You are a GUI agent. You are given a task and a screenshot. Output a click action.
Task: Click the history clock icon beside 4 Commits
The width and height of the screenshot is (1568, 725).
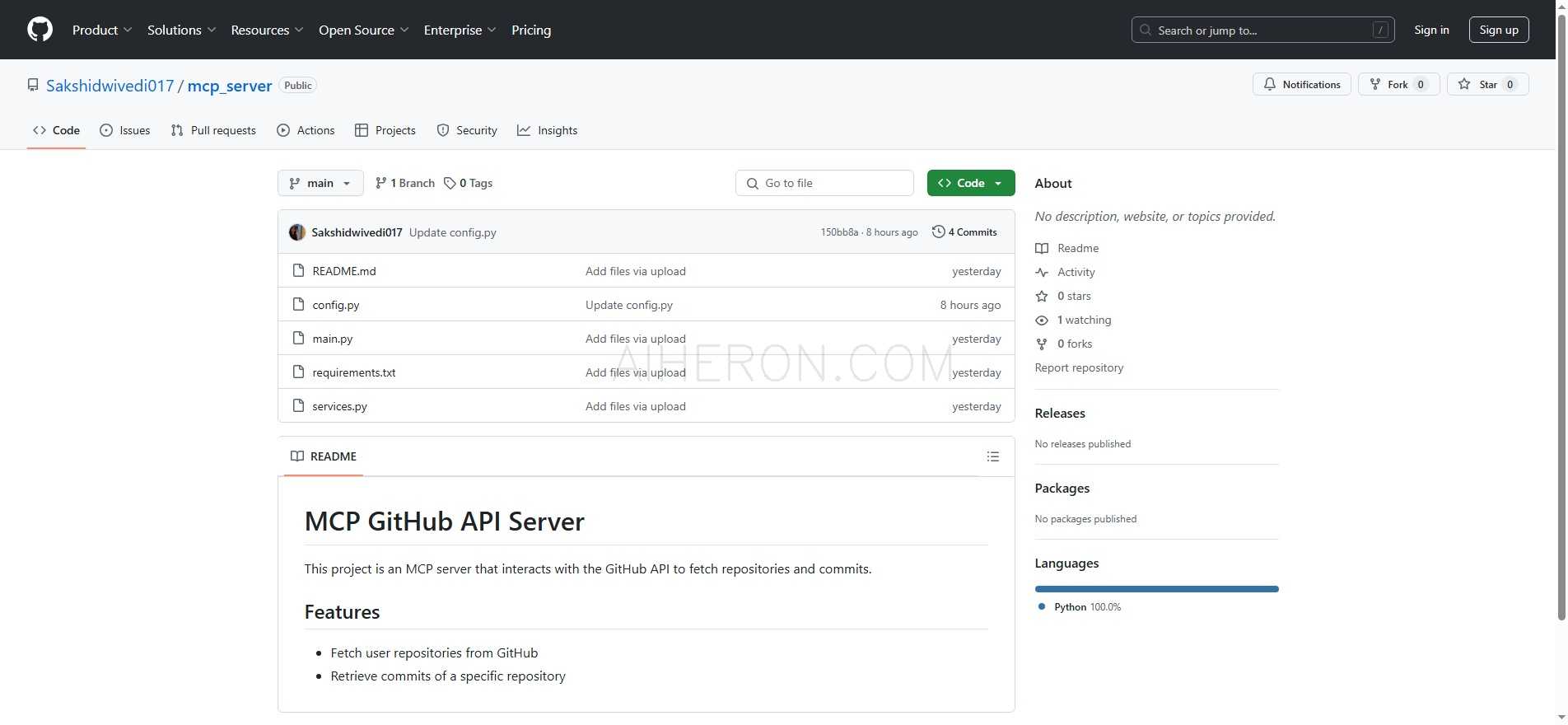pyautogui.click(x=938, y=232)
